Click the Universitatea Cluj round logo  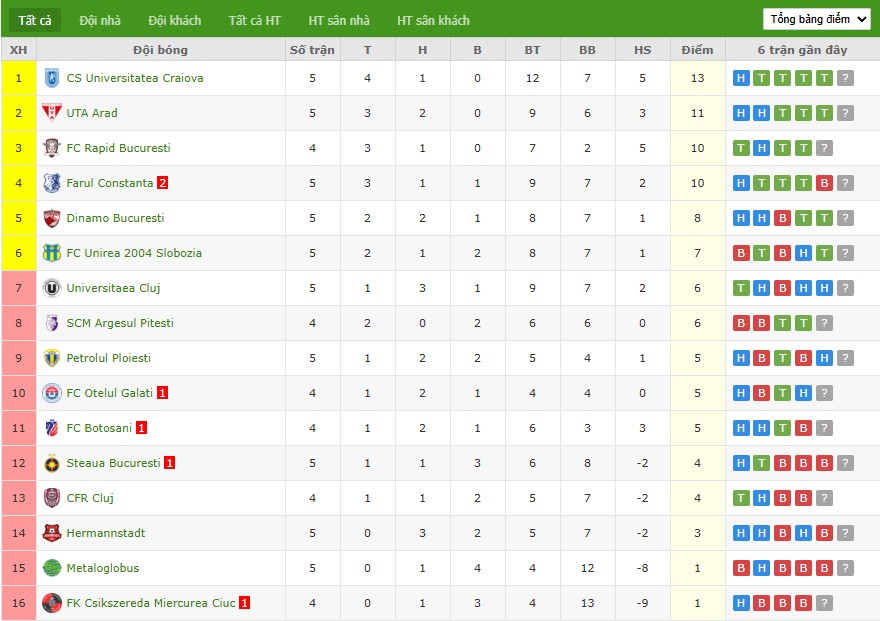pos(52,288)
